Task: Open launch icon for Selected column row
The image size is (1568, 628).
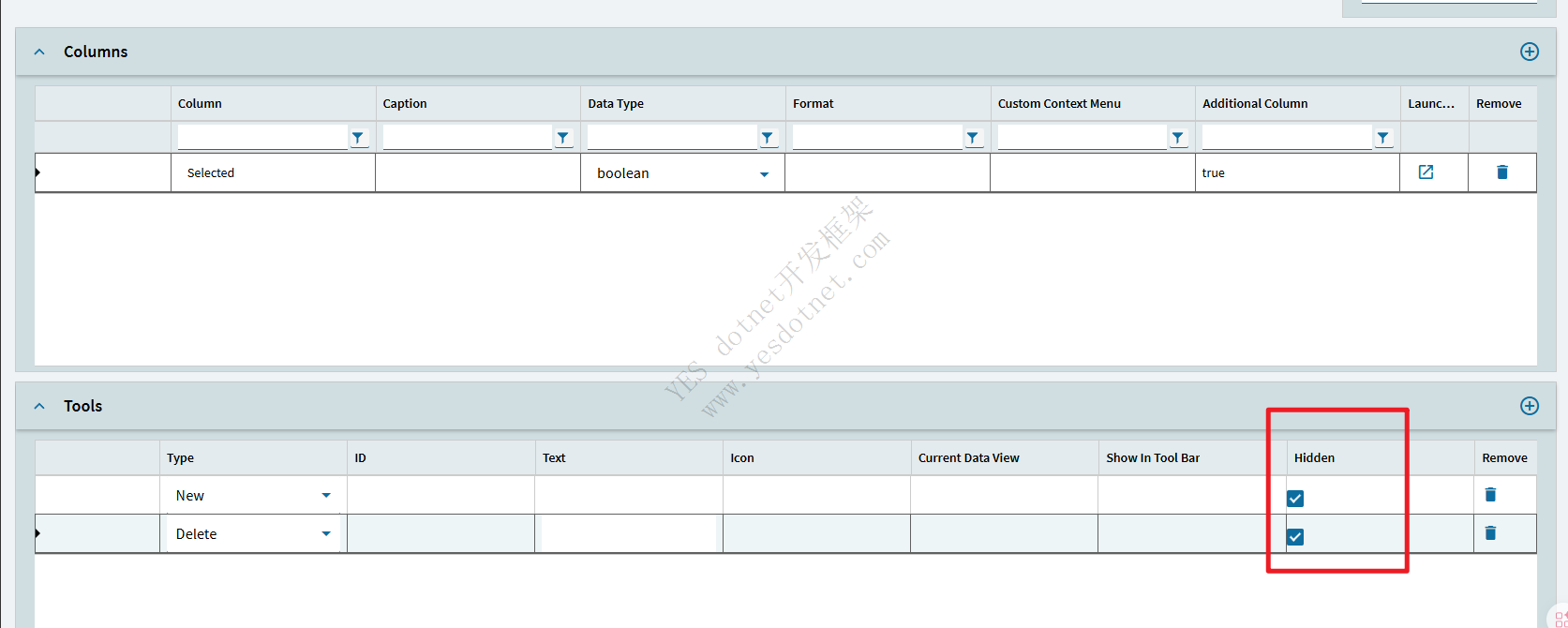Action: 1426,172
